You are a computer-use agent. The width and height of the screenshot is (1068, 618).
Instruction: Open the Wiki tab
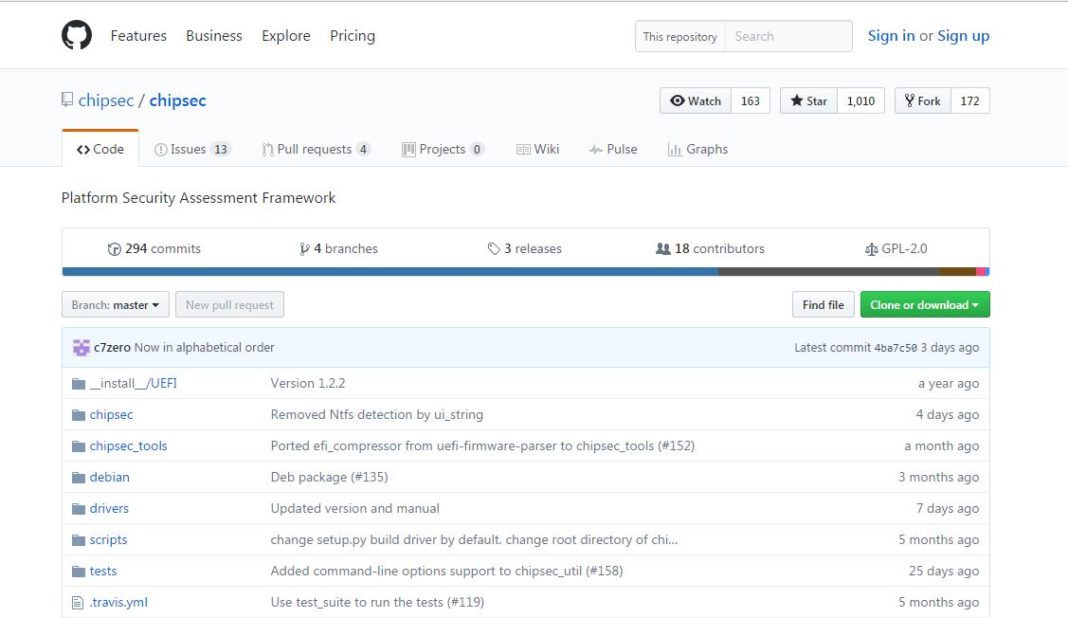click(x=538, y=149)
